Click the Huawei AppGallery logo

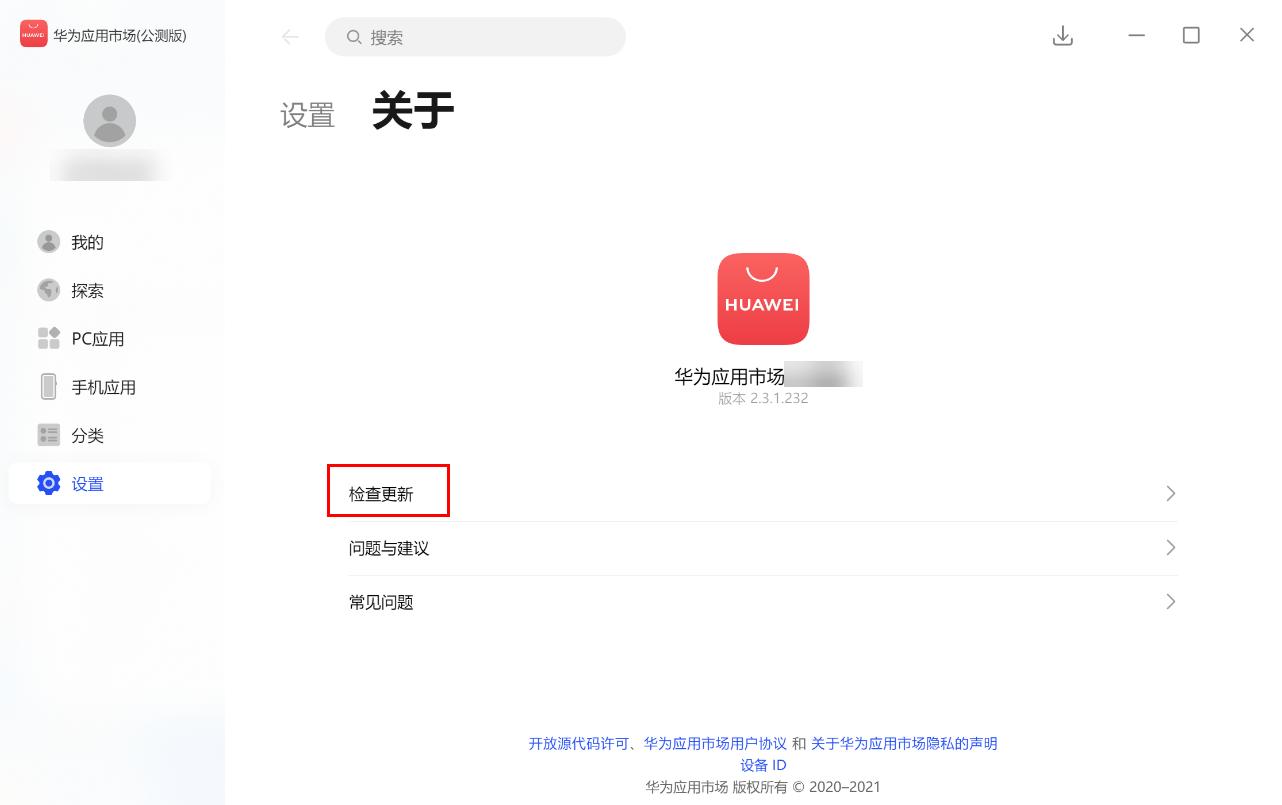[763, 299]
